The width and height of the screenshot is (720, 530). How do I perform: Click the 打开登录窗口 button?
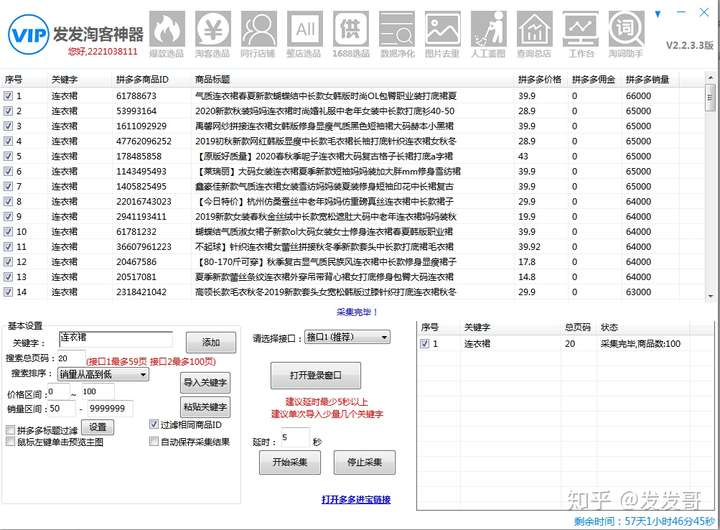pyautogui.click(x=315, y=376)
